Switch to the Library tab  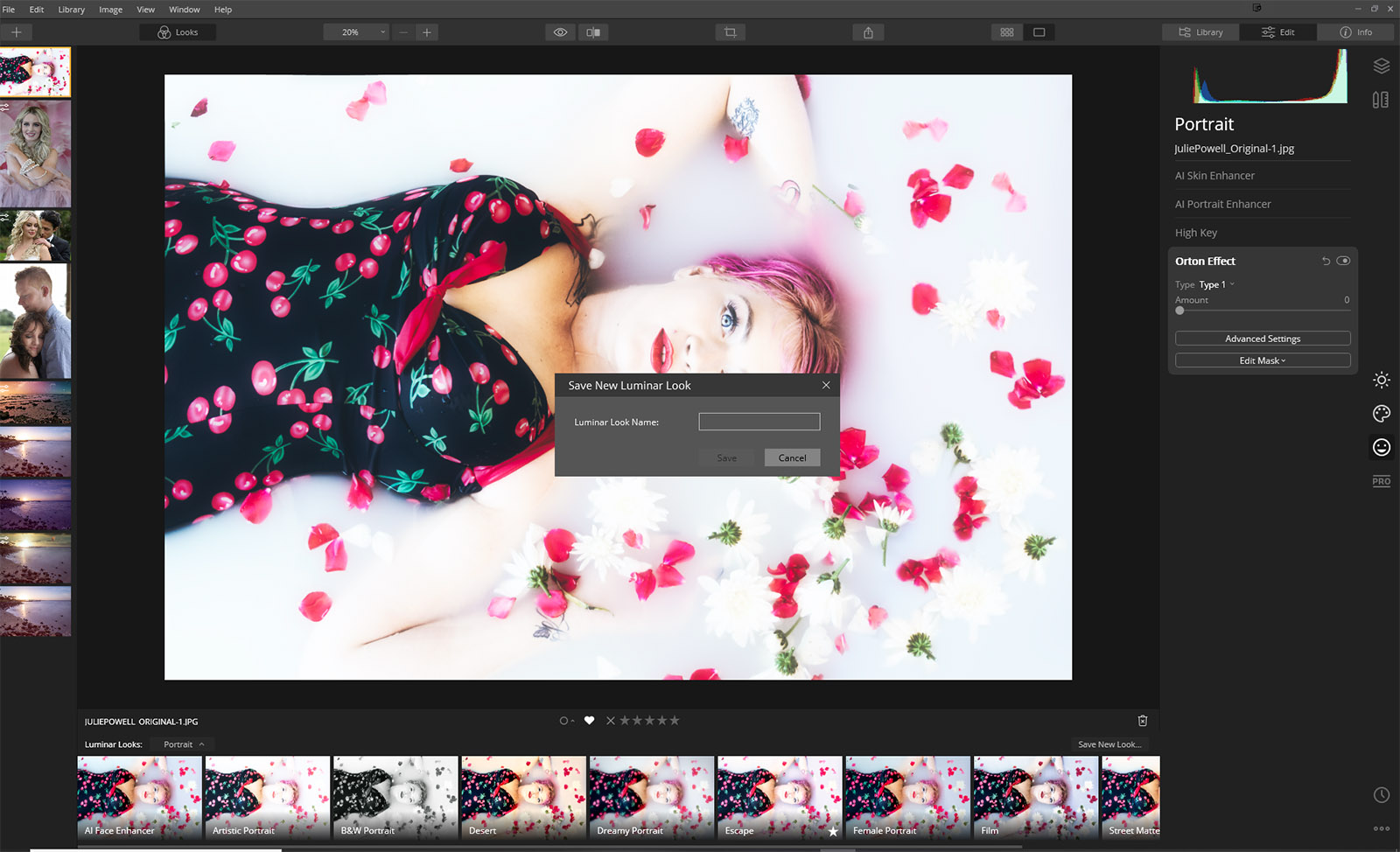tap(1200, 32)
